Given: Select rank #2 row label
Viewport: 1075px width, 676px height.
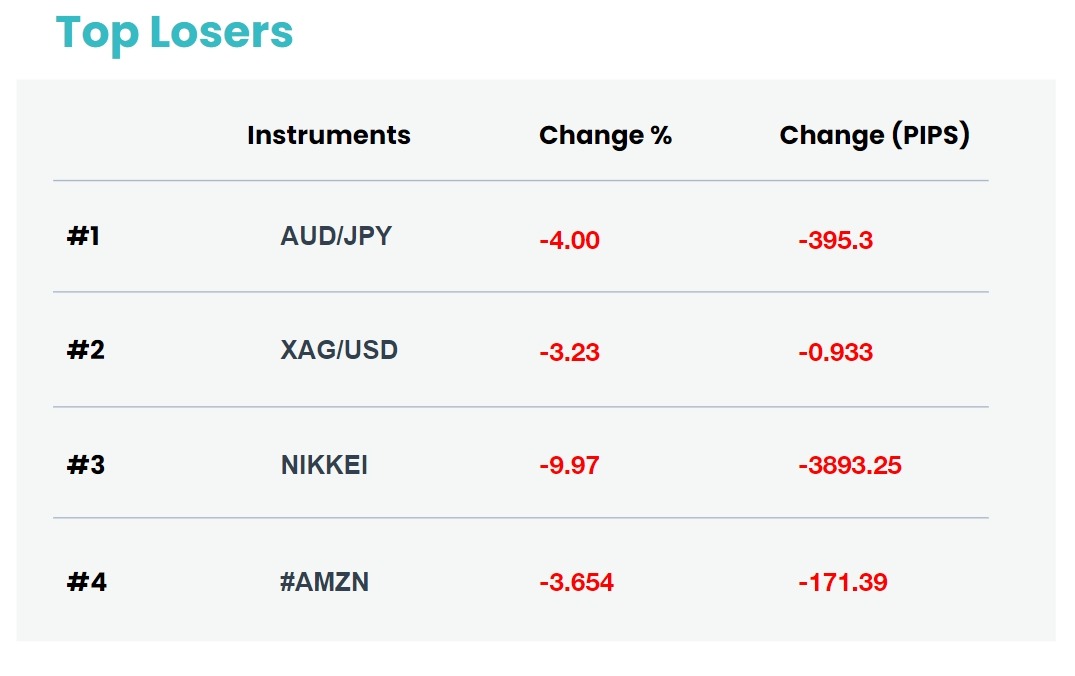Looking at the screenshot, I should point(86,350).
